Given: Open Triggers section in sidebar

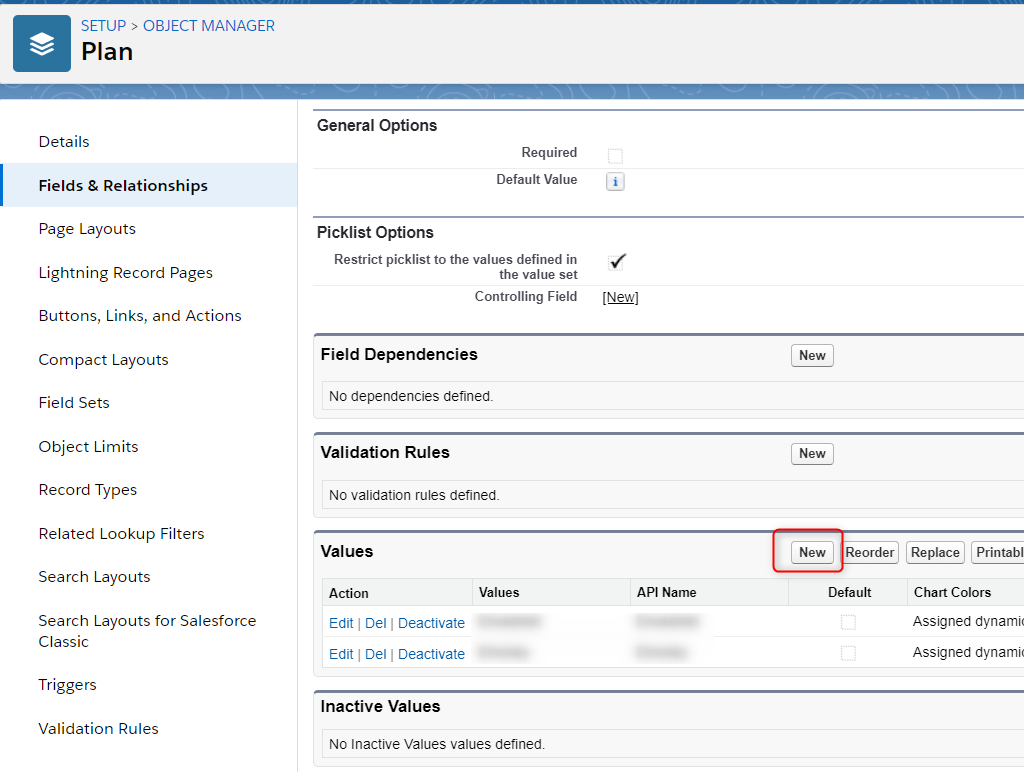Looking at the screenshot, I should pyautogui.click(x=68, y=685).
